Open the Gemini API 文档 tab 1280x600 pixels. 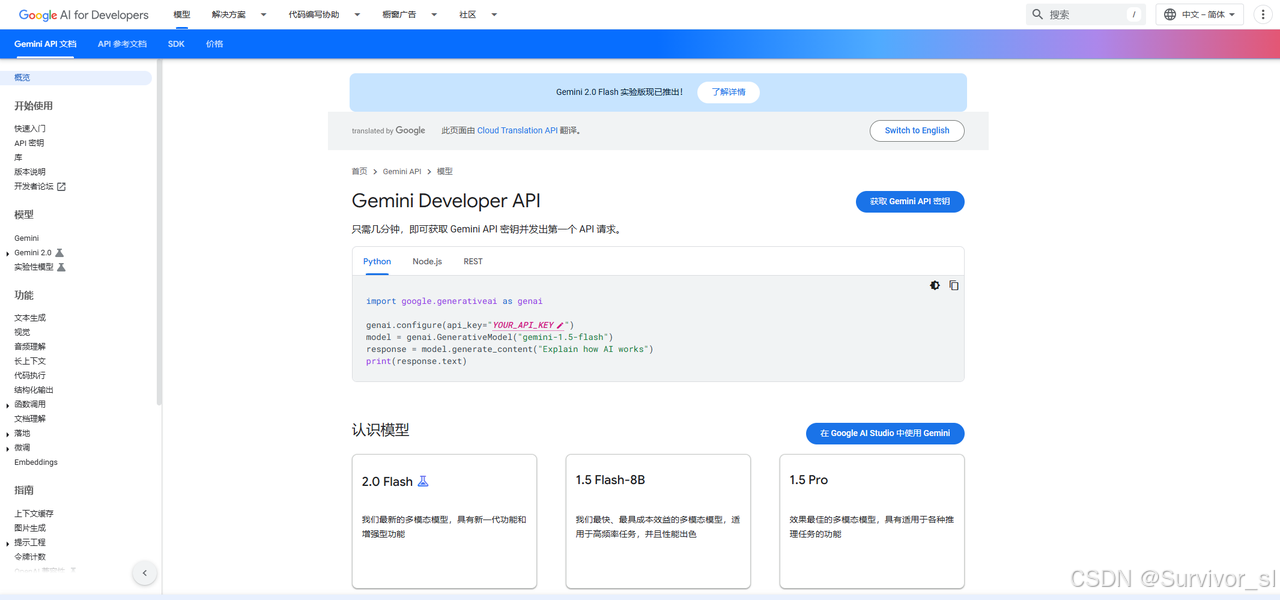point(45,44)
